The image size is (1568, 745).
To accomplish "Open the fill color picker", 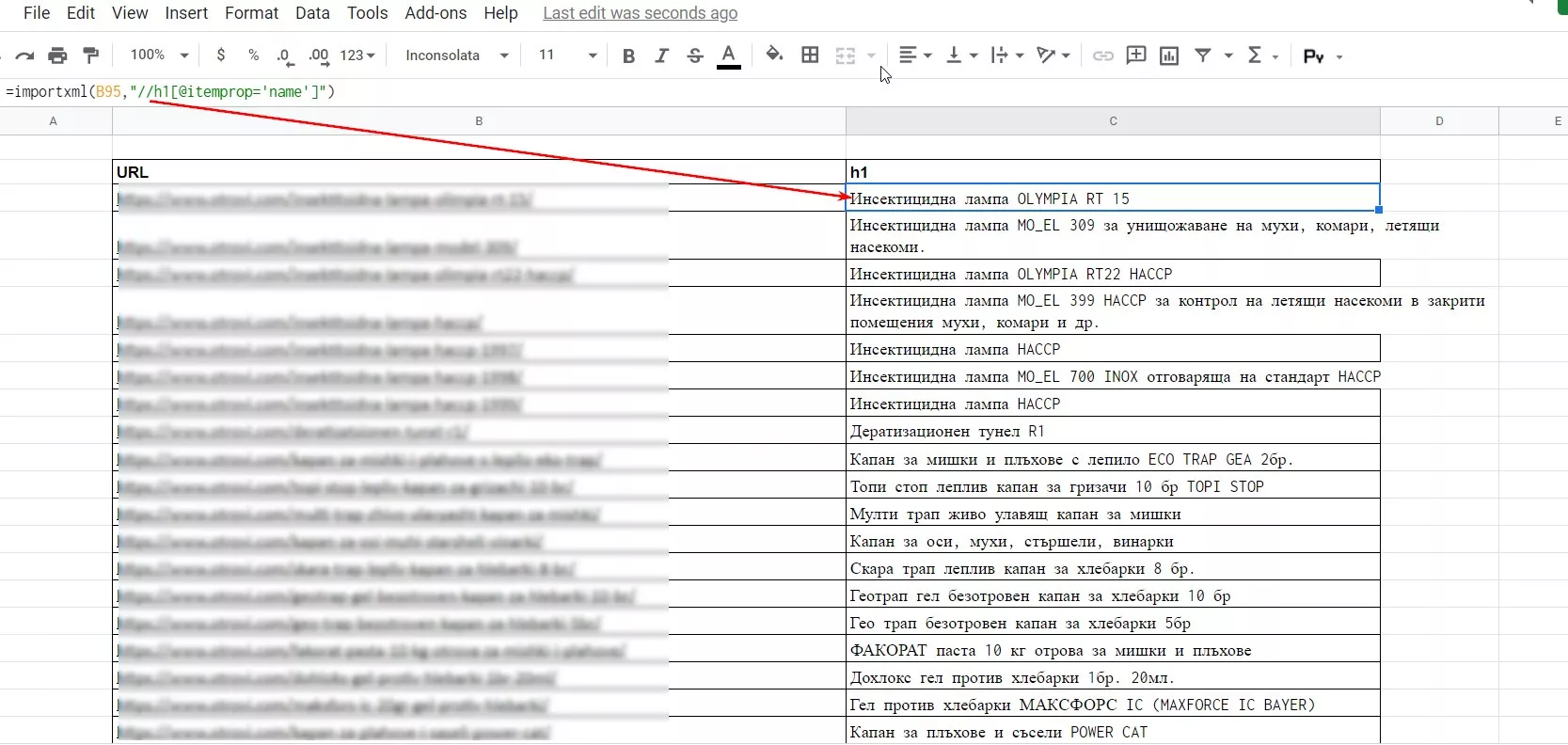I will [x=774, y=55].
